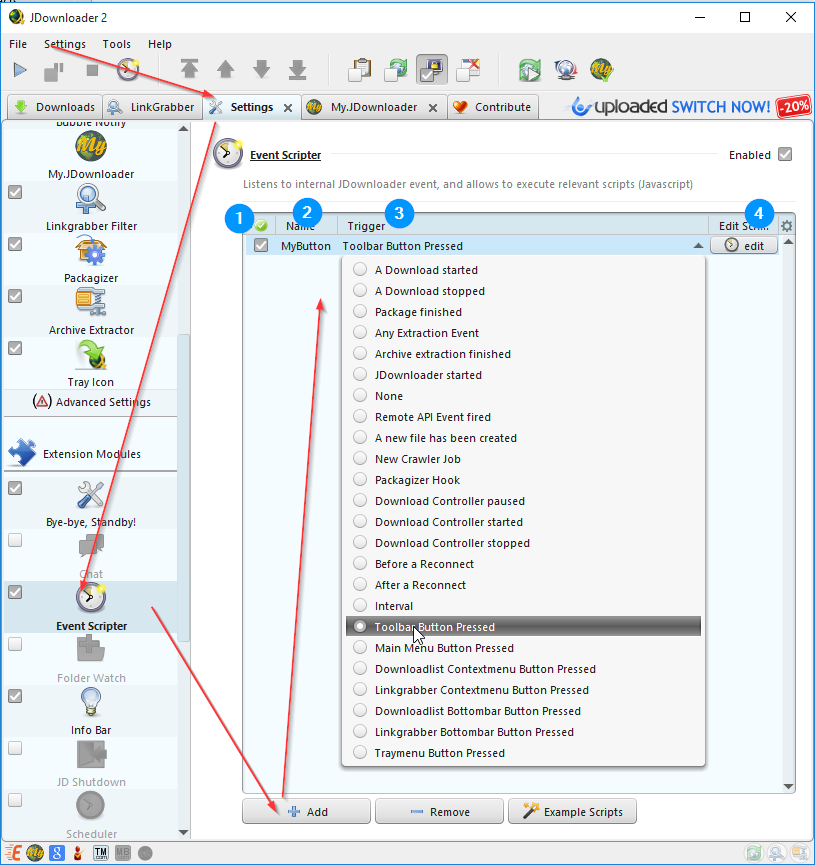Open Folder Watch extension in sidebar

pos(90,660)
